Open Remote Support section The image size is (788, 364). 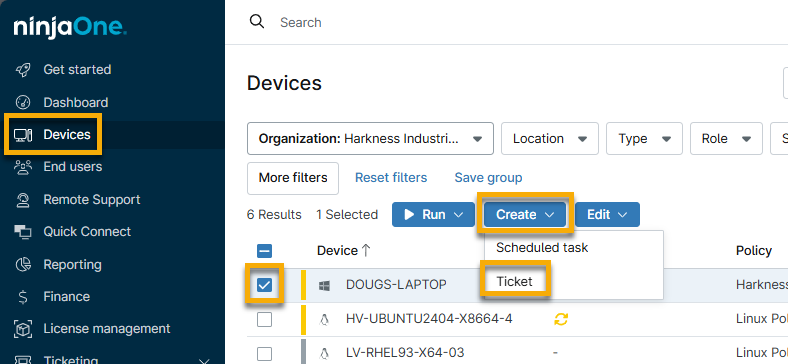[92, 200]
